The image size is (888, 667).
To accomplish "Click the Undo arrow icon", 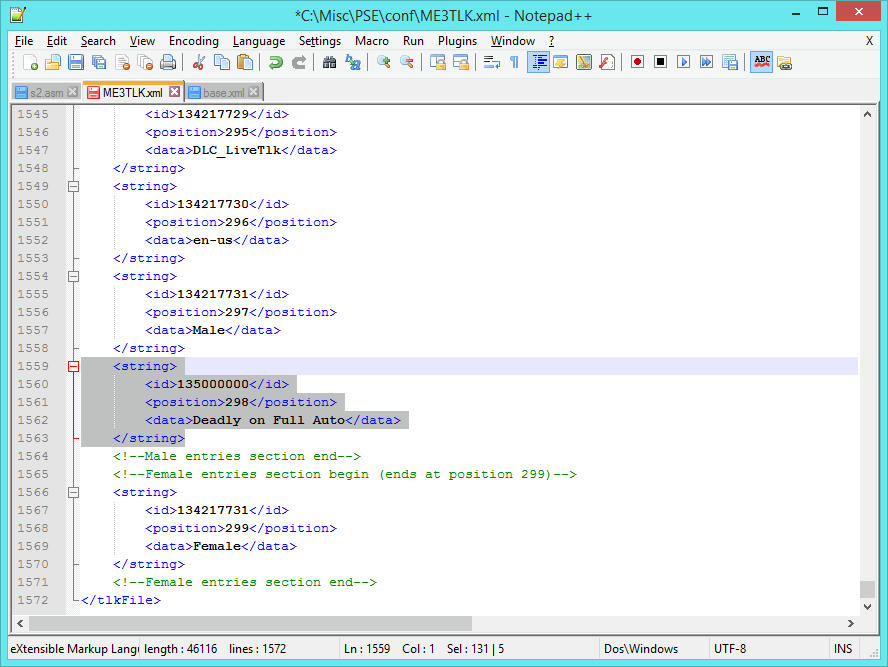I will point(275,62).
